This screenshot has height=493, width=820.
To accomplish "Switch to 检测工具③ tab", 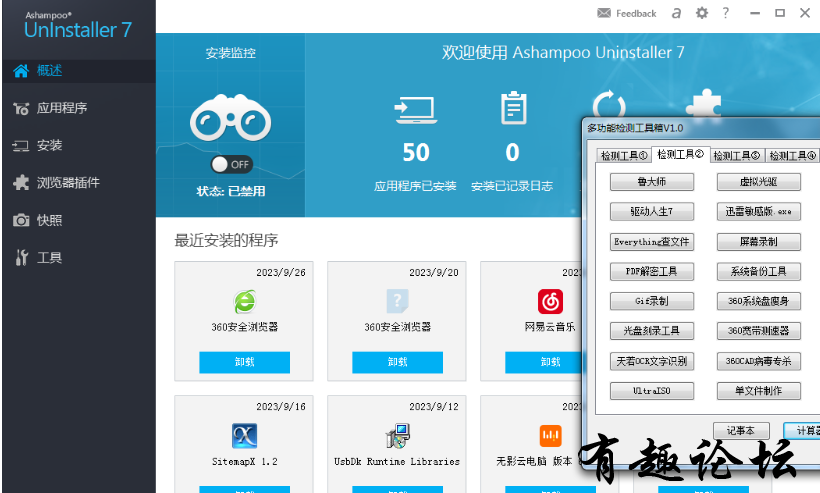I will coord(736,155).
